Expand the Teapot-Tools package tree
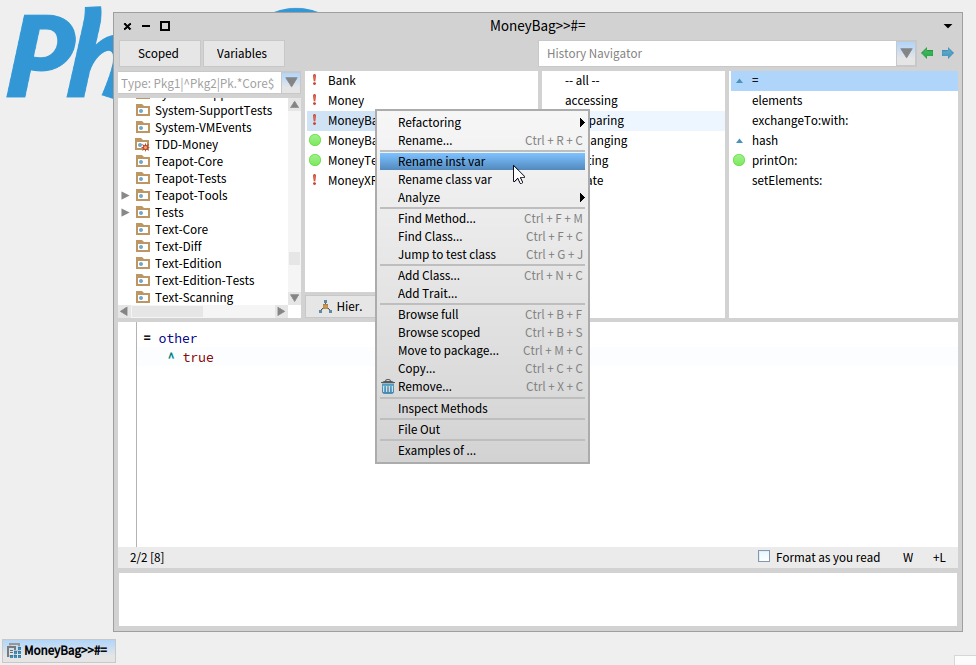This screenshot has width=976, height=665. tap(125, 196)
